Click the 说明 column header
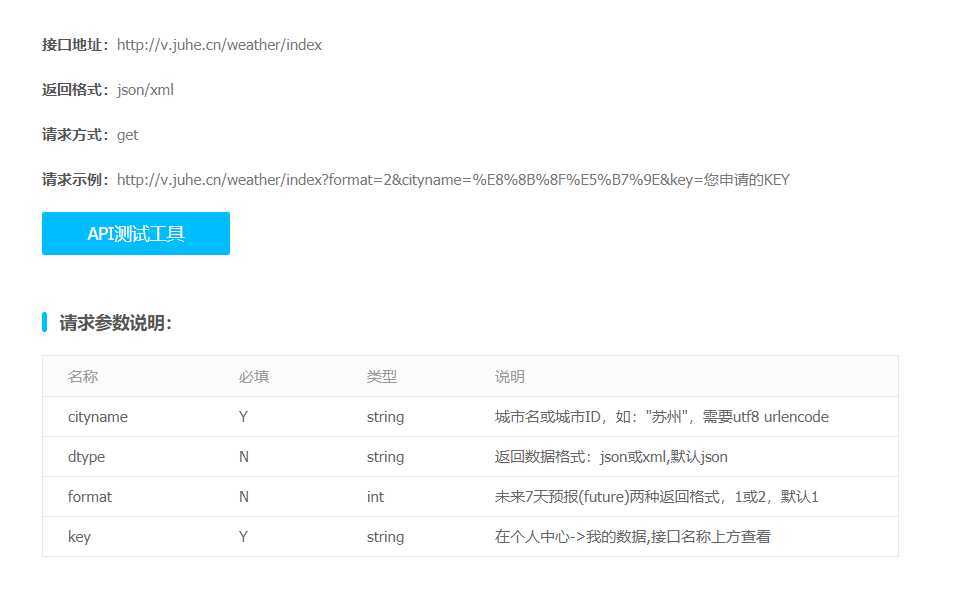 pyautogui.click(x=509, y=377)
